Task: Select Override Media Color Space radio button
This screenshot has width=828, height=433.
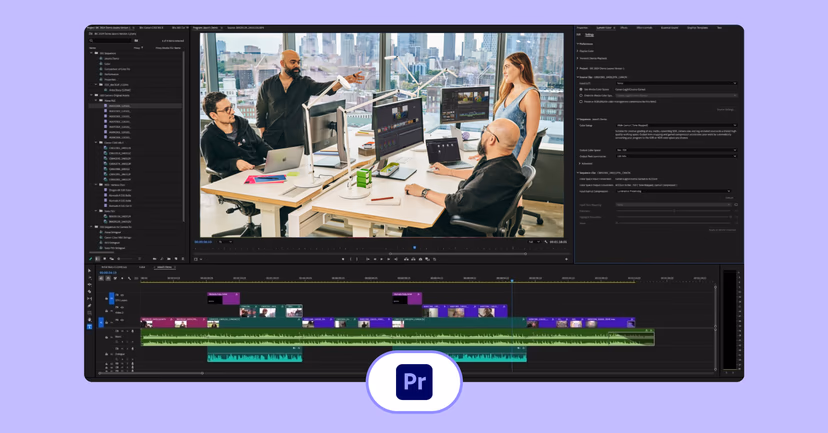Action: tap(581, 96)
